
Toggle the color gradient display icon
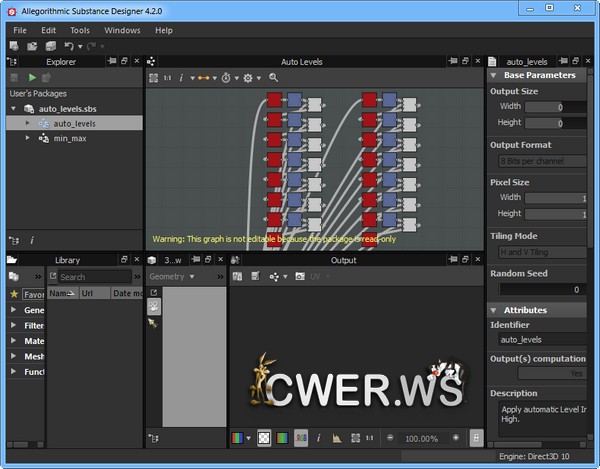pyautogui.click(x=282, y=438)
